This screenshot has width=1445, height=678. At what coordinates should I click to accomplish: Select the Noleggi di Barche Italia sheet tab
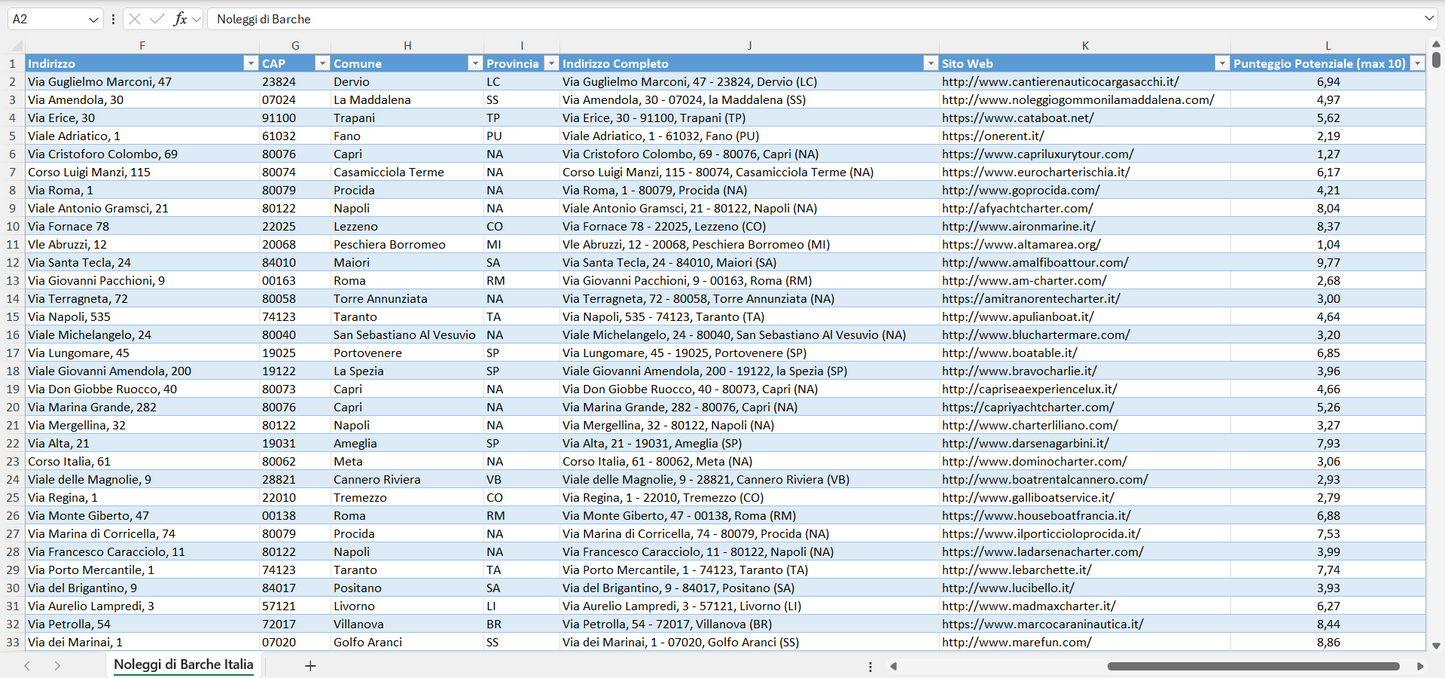point(183,665)
